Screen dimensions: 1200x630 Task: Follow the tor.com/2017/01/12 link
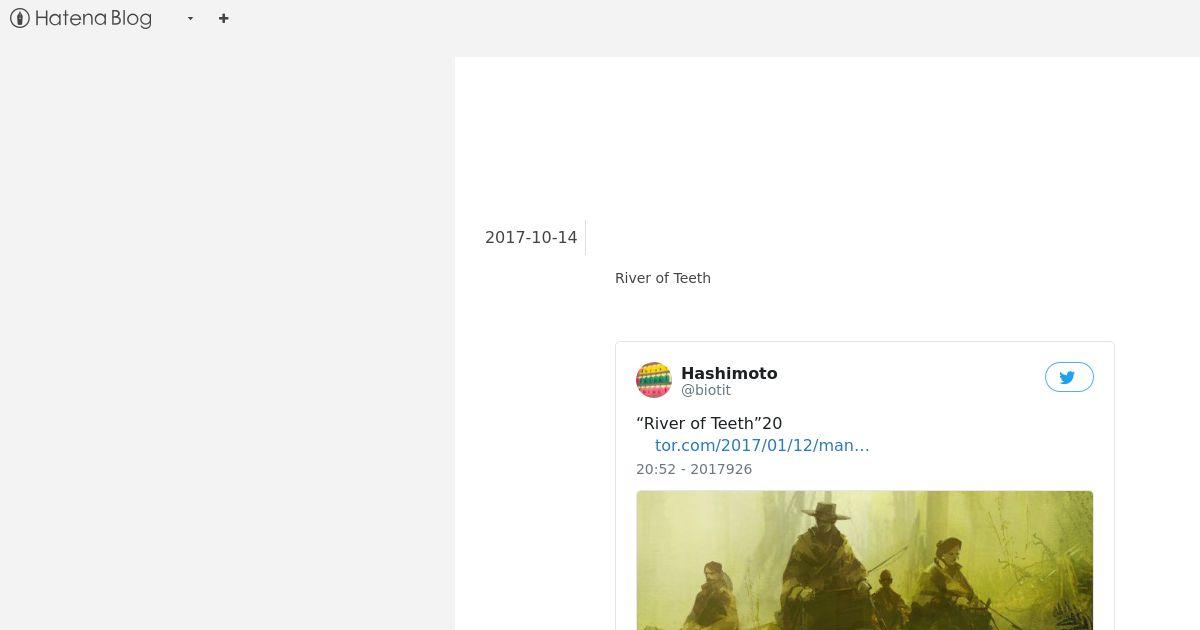pyautogui.click(x=762, y=445)
